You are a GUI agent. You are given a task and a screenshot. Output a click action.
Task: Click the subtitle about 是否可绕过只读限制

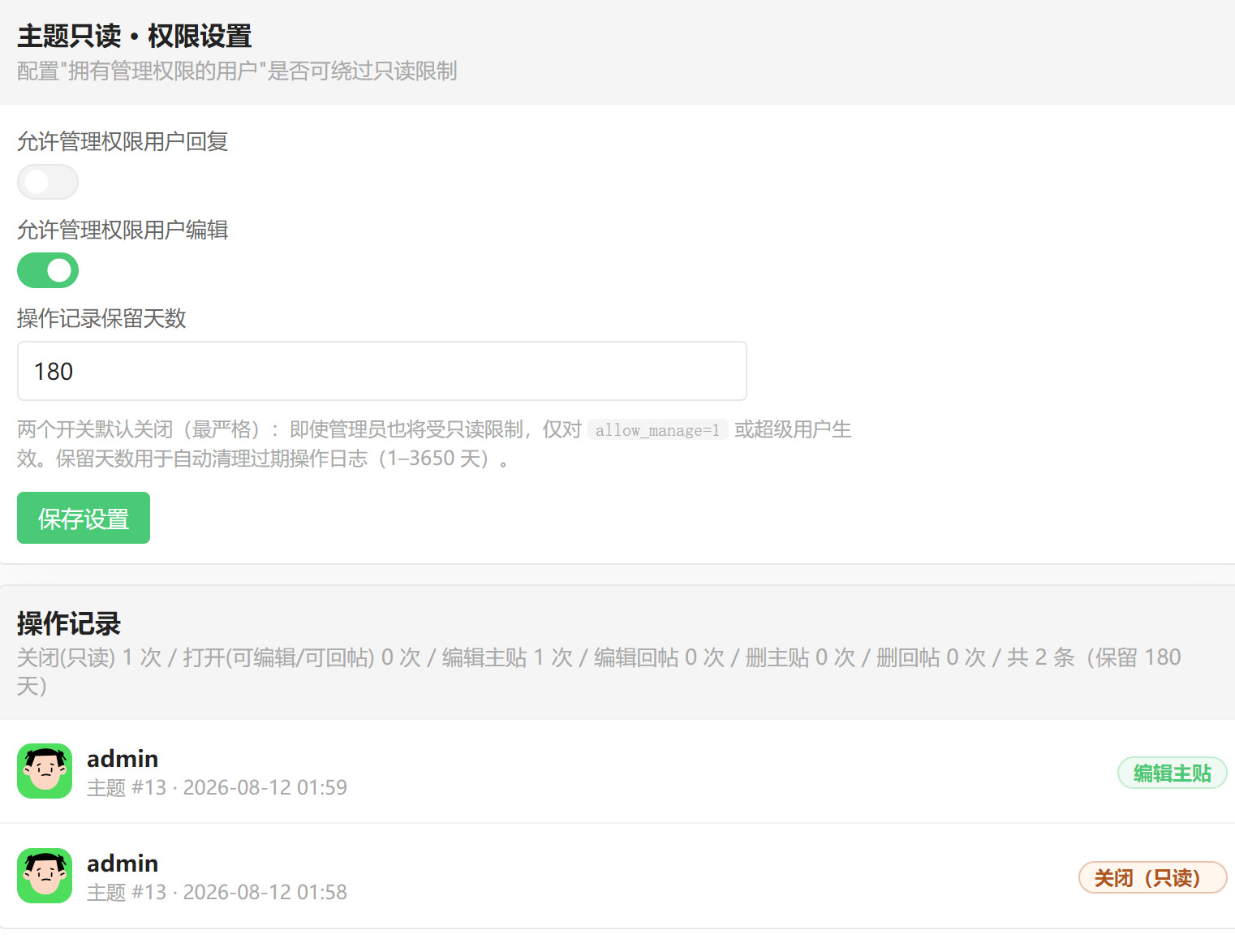237,71
